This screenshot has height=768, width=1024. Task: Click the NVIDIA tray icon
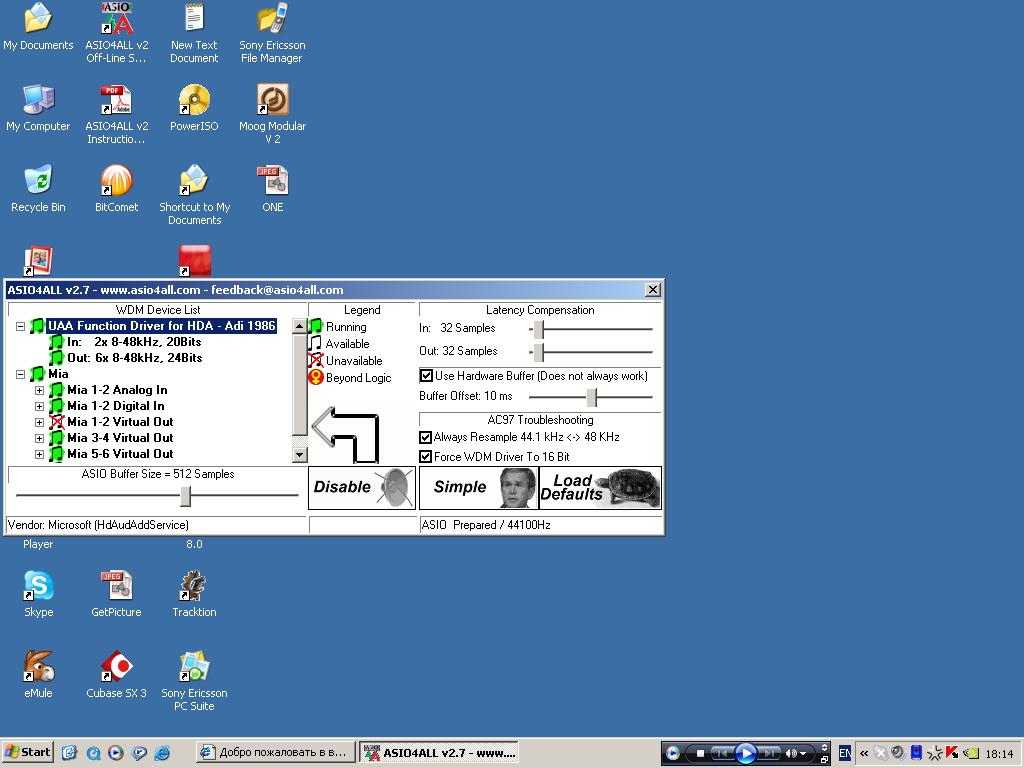coord(970,753)
